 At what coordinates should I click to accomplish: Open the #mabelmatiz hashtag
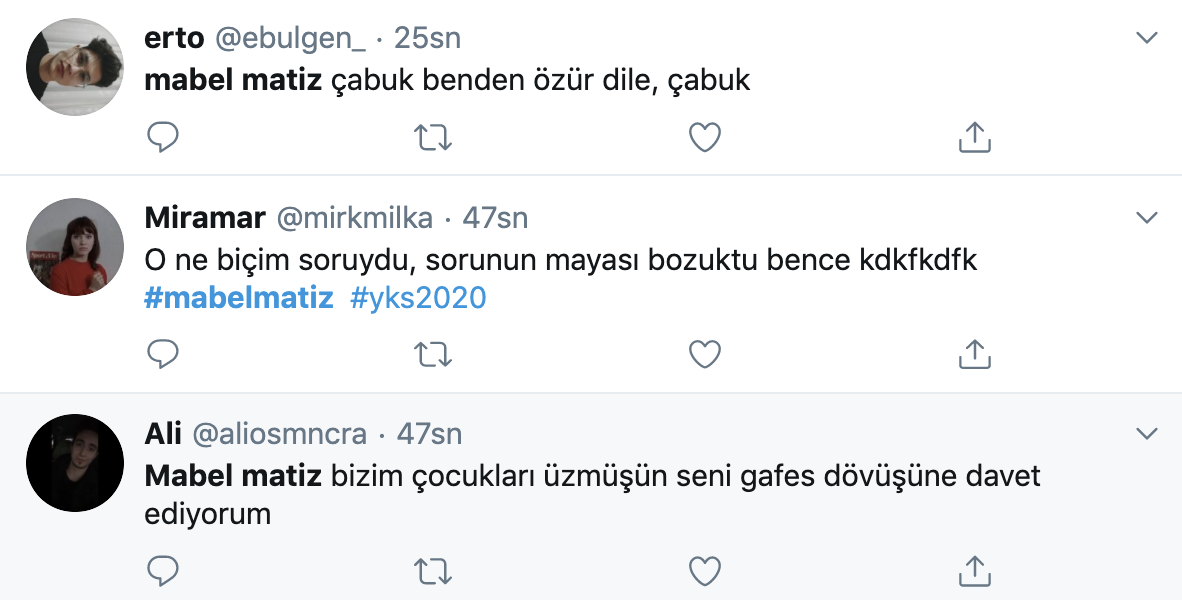tap(239, 298)
